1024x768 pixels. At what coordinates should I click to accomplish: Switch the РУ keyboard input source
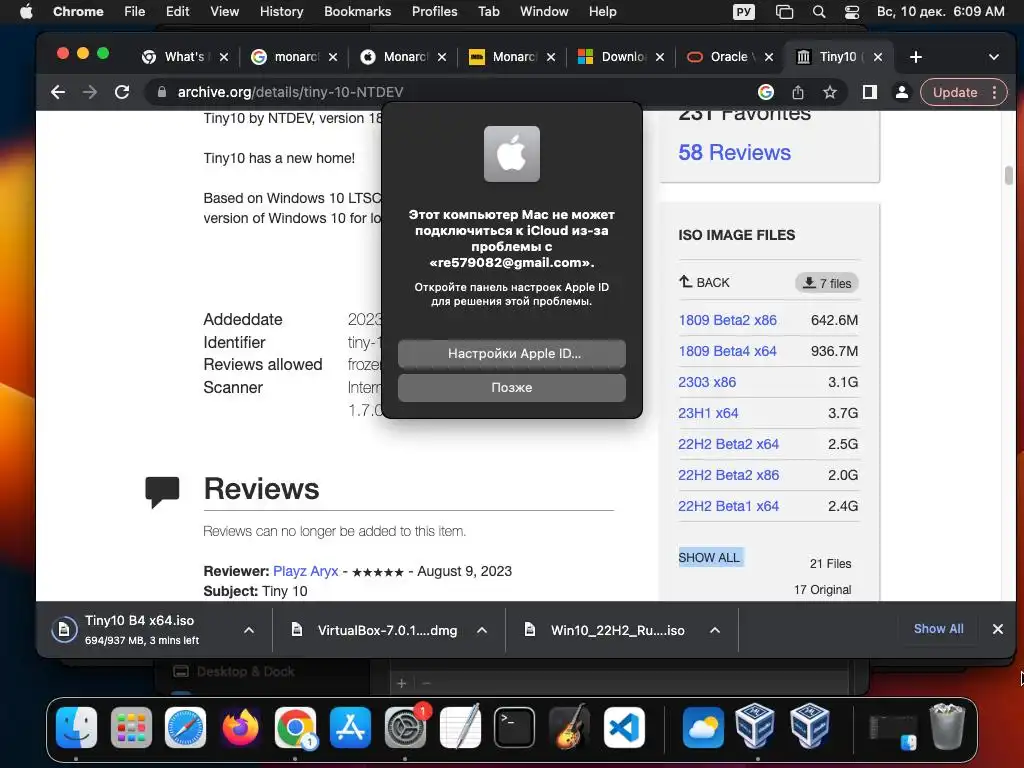tap(744, 12)
